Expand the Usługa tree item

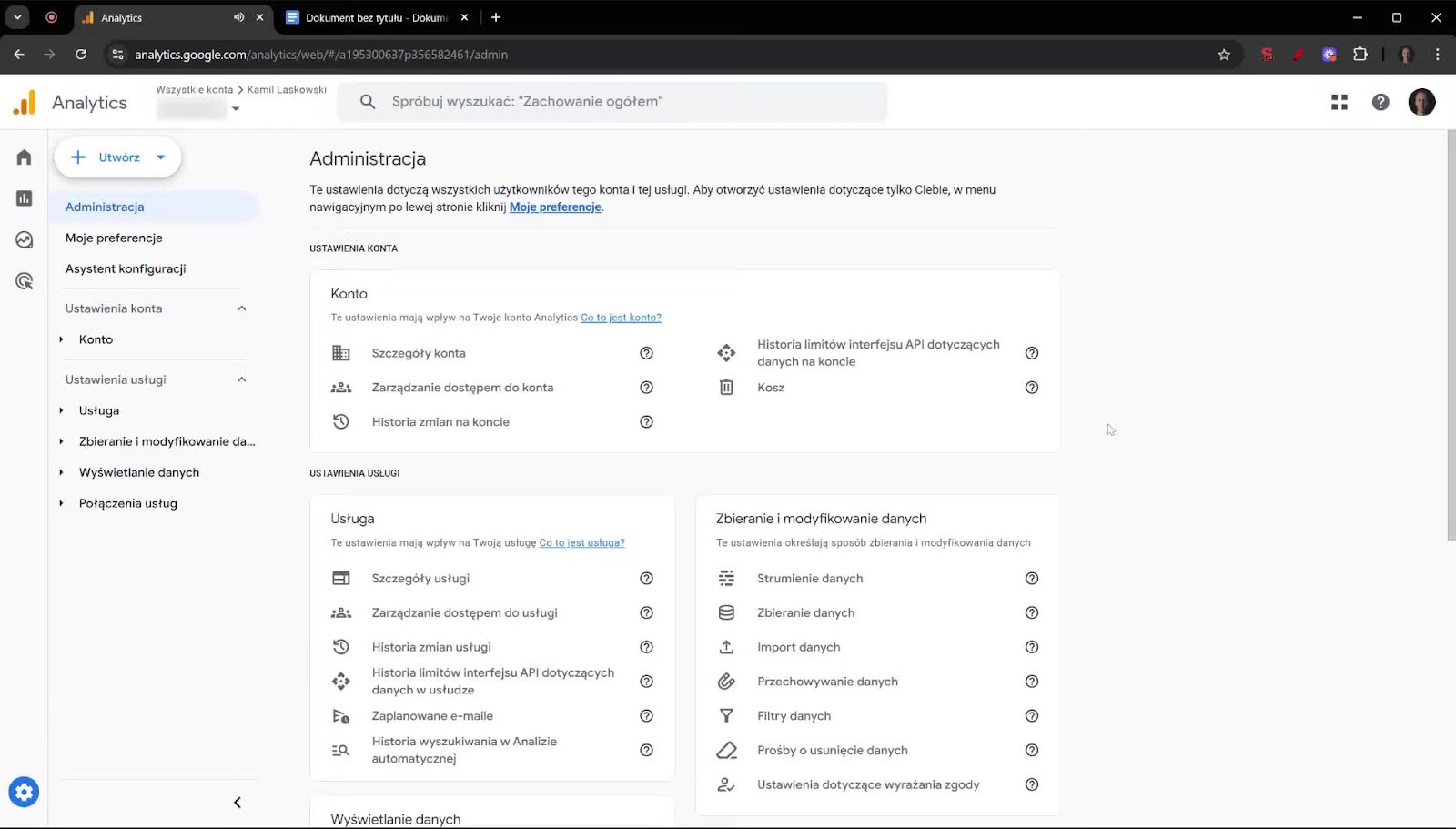pos(61,410)
